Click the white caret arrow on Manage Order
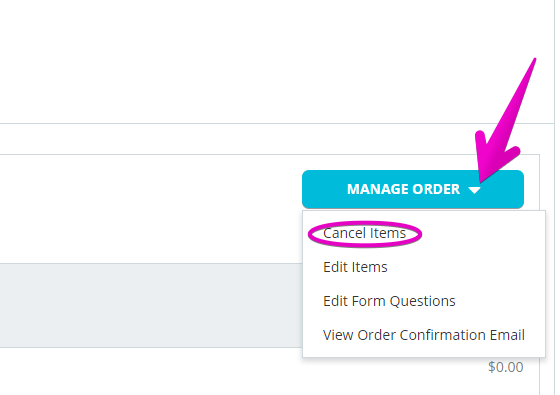 pyautogui.click(x=474, y=190)
